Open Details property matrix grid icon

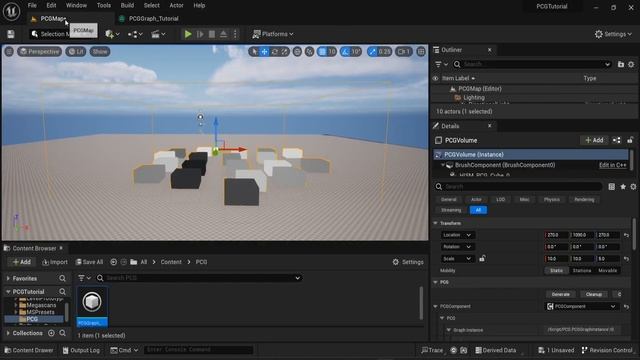click(x=611, y=187)
